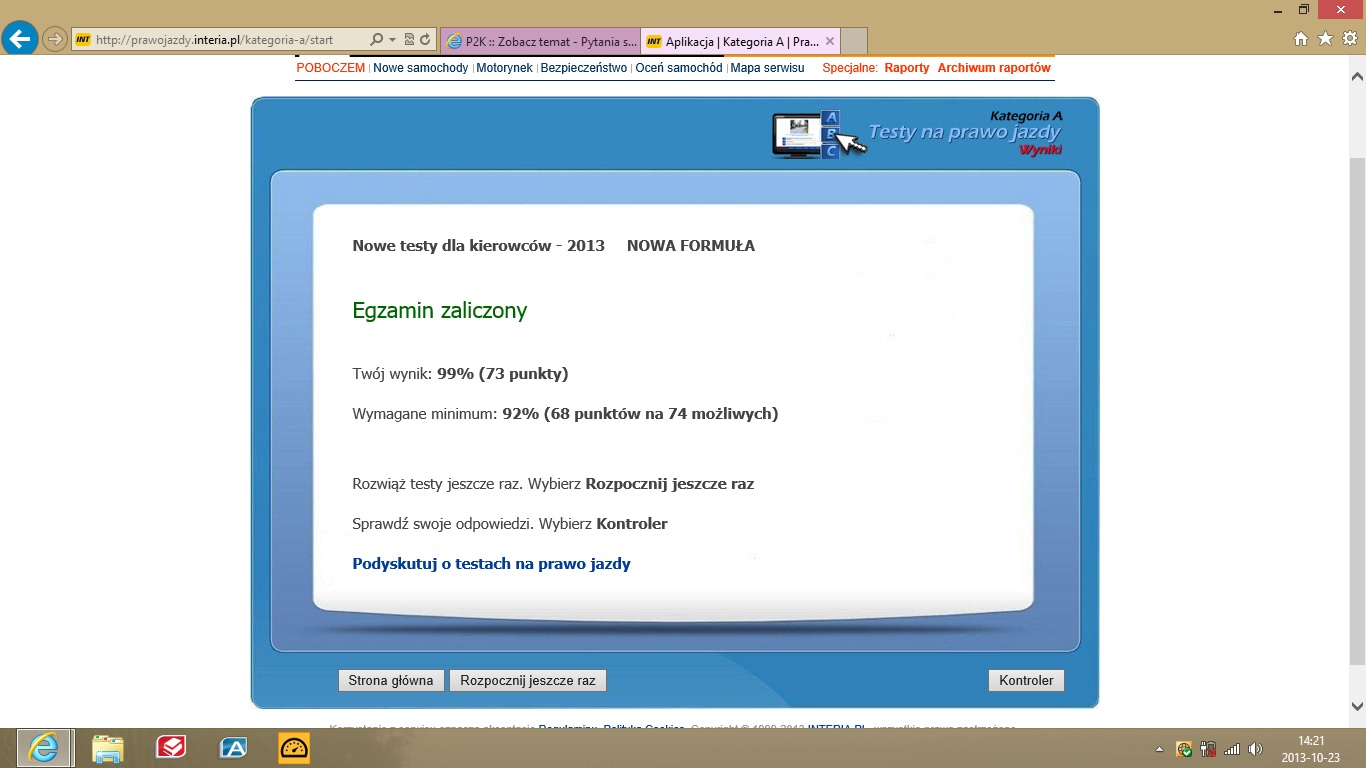Image resolution: width=1366 pixels, height=768 pixels.
Task: Click the Nowe testy dla kierowców - 2013 heading
Action: 478,246
